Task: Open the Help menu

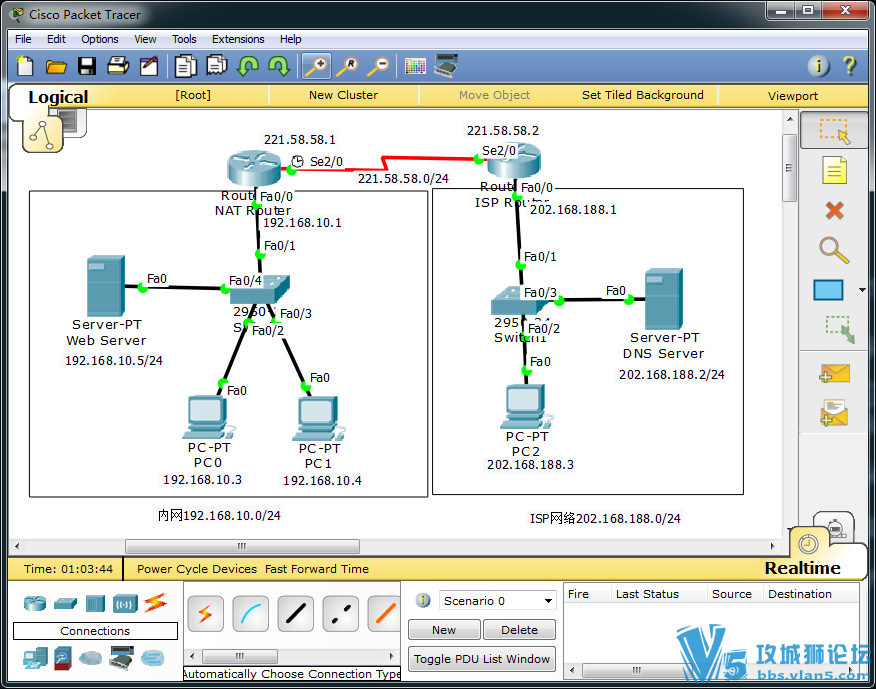Action: [x=291, y=39]
